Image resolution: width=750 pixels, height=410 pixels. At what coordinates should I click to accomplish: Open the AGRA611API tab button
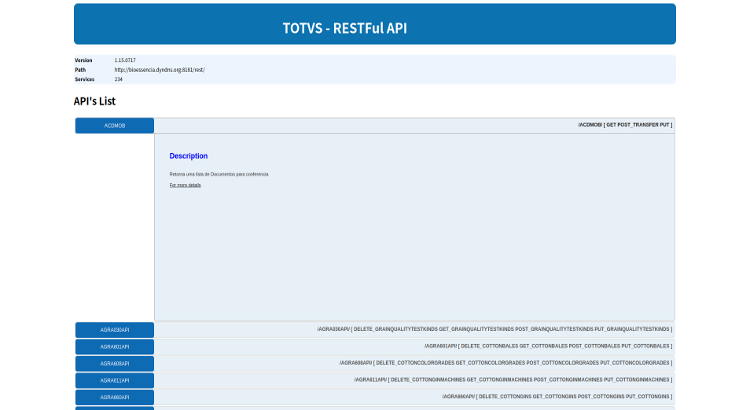click(114, 380)
